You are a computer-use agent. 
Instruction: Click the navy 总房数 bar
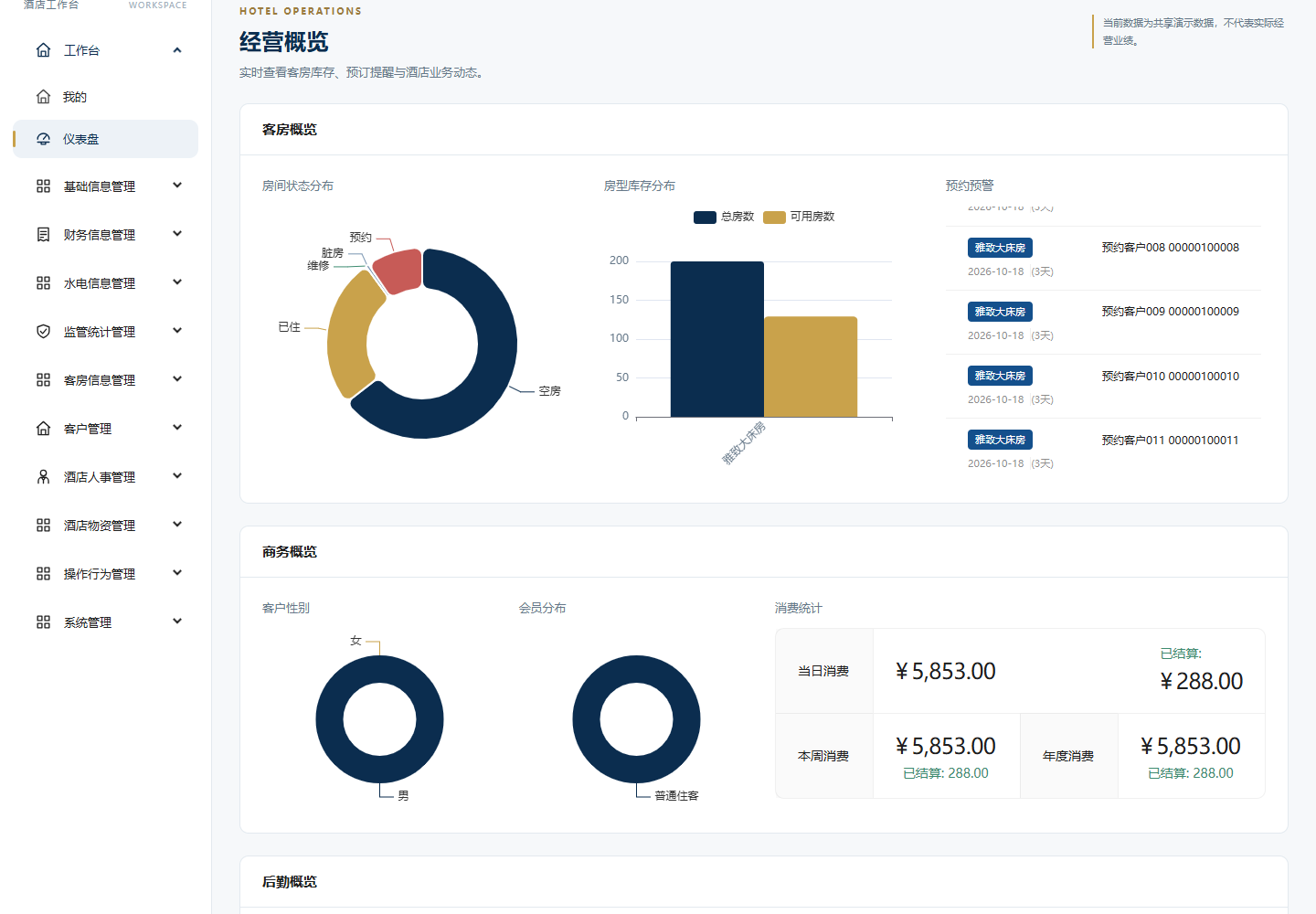coord(717,339)
